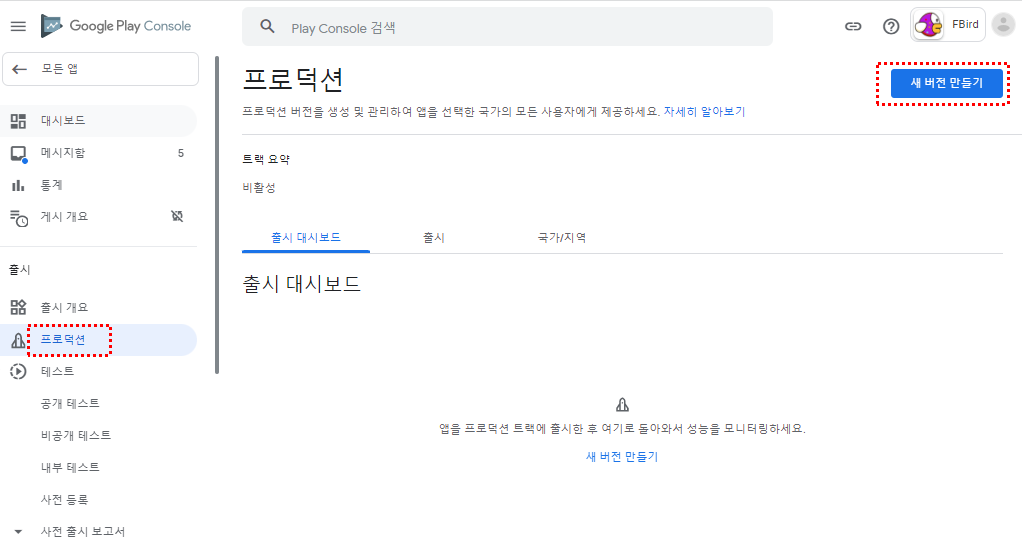Click the 트랙 요약 heading

tap(266, 159)
